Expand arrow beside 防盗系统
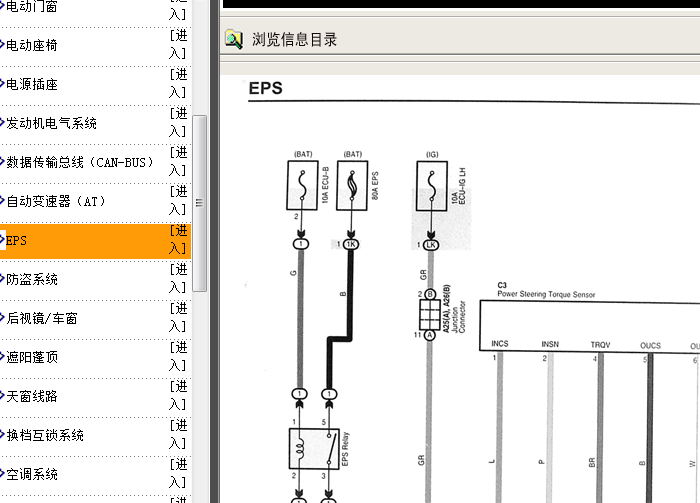Image resolution: width=700 pixels, height=503 pixels. pos(2,279)
